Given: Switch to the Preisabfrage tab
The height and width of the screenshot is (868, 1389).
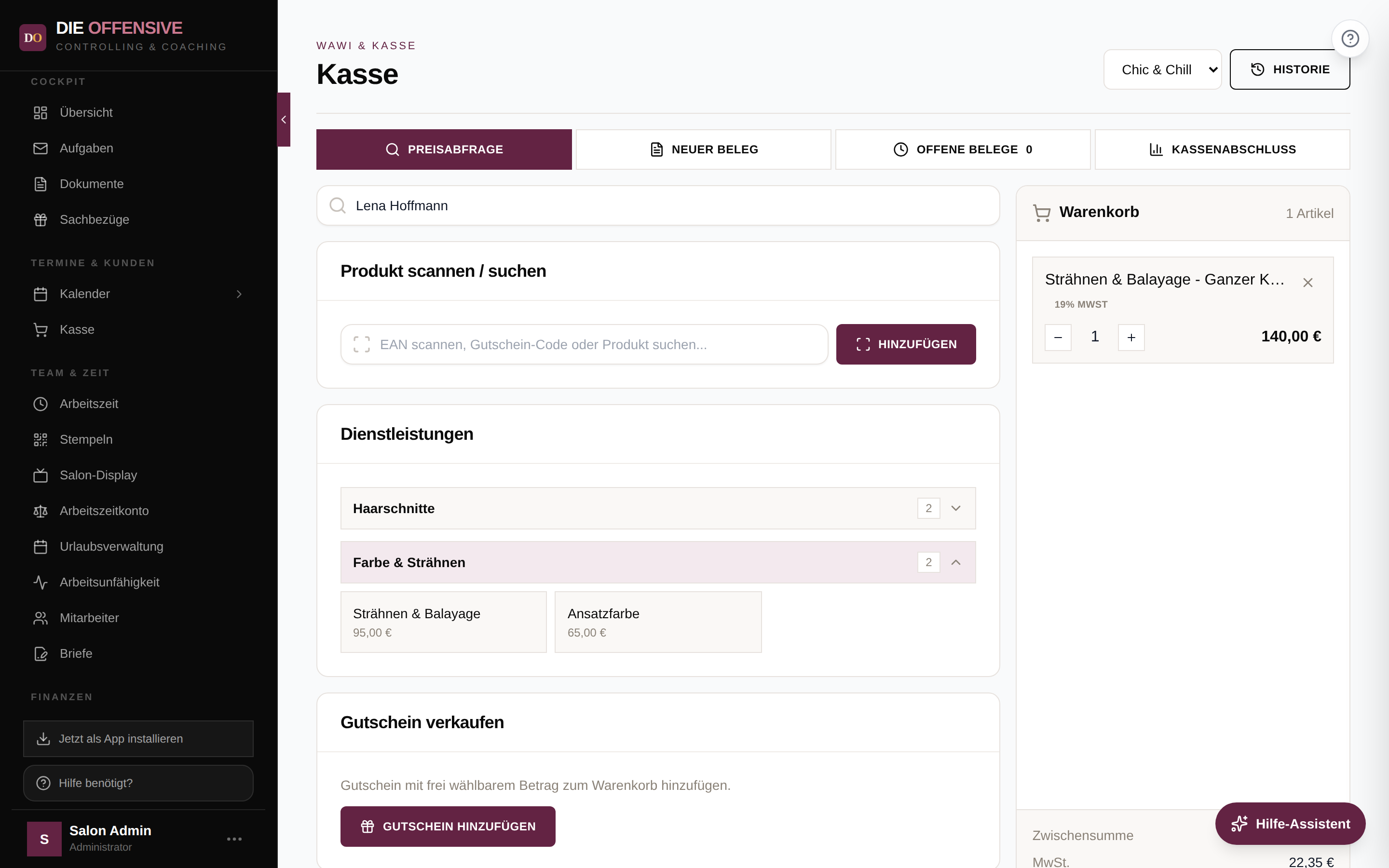Looking at the screenshot, I should pyautogui.click(x=444, y=149).
